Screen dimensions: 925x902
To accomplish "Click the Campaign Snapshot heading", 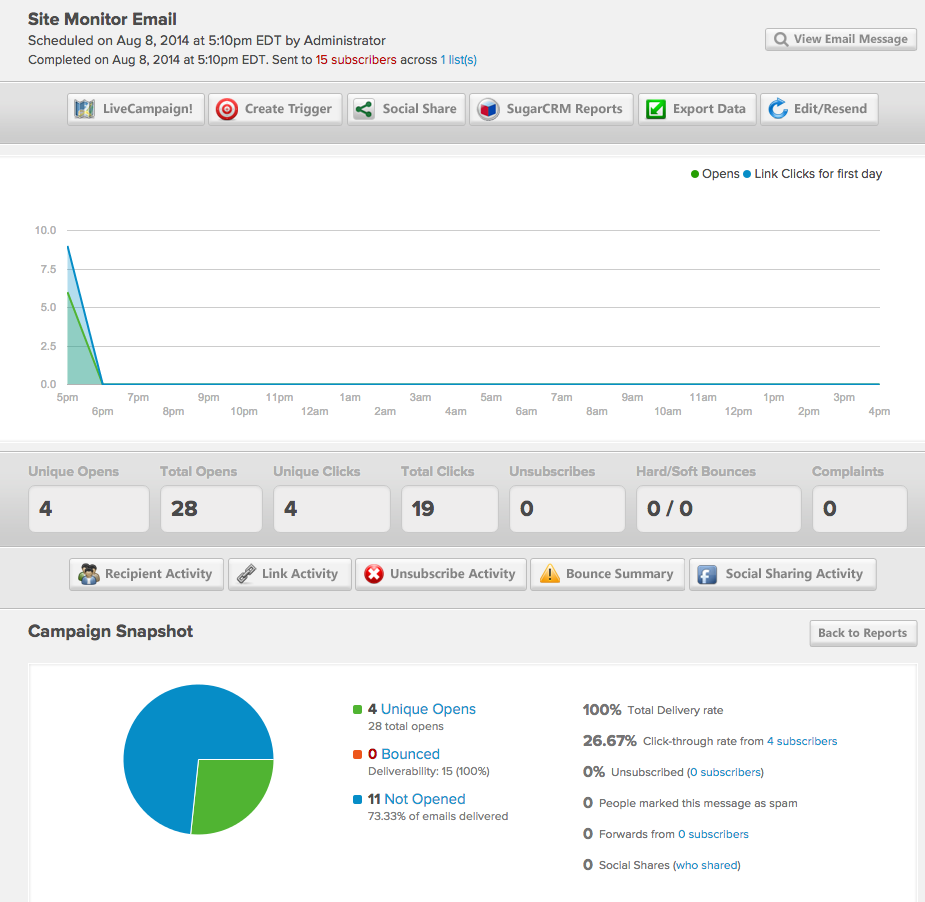I will point(110,631).
